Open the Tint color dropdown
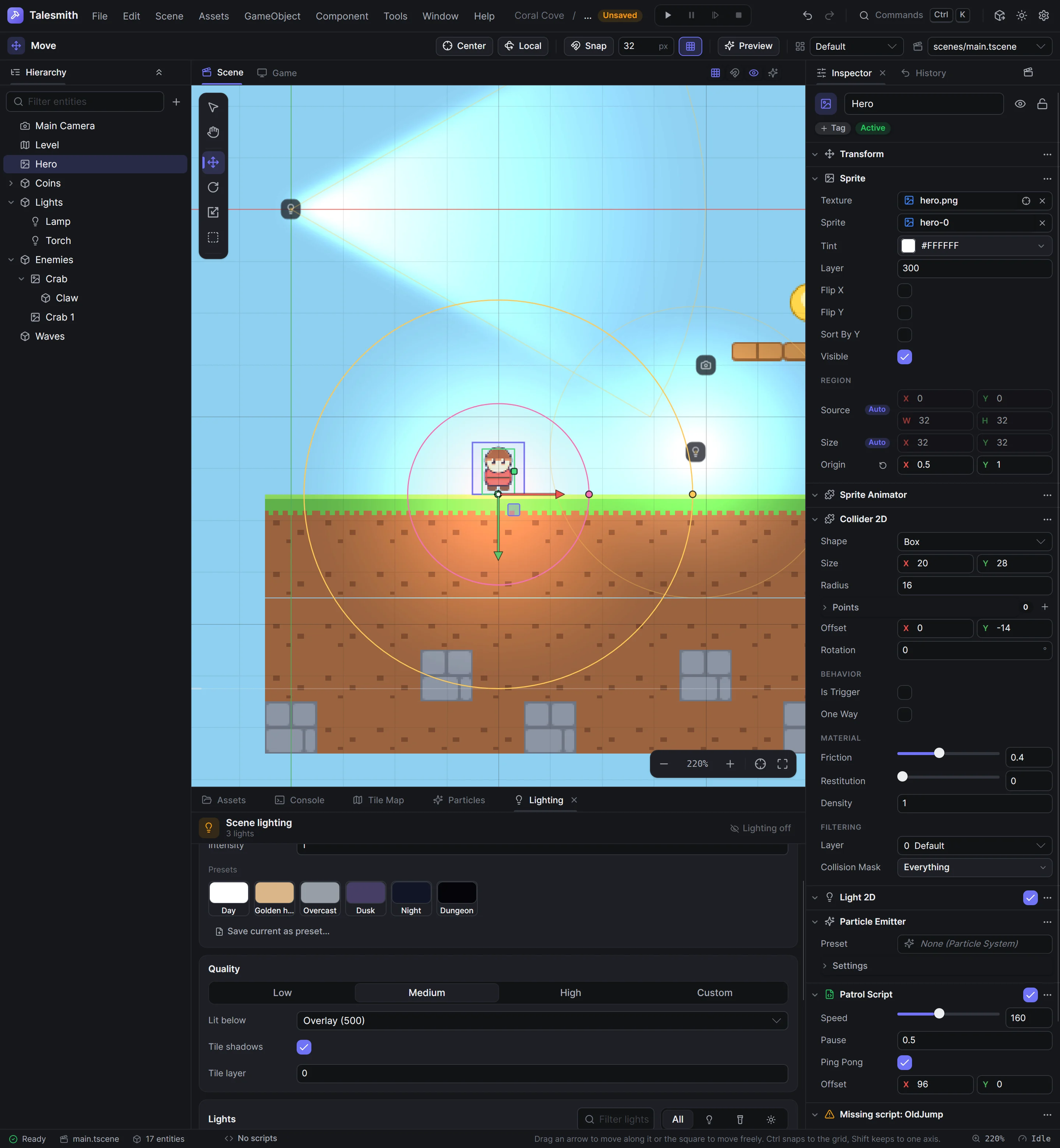This screenshot has height=1148, width=1060. point(974,246)
